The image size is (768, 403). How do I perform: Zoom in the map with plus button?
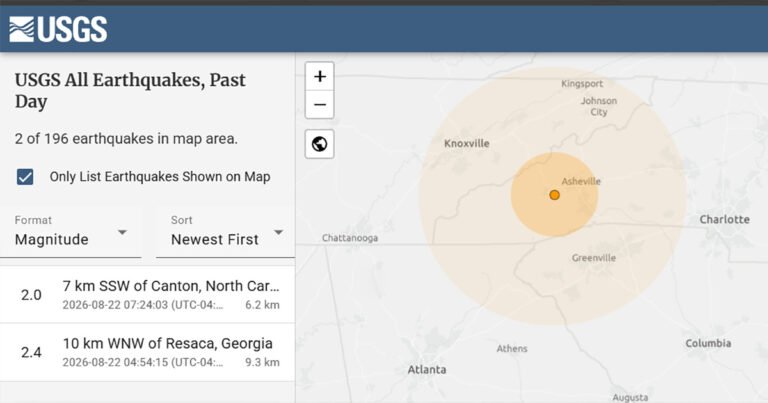tap(319, 76)
